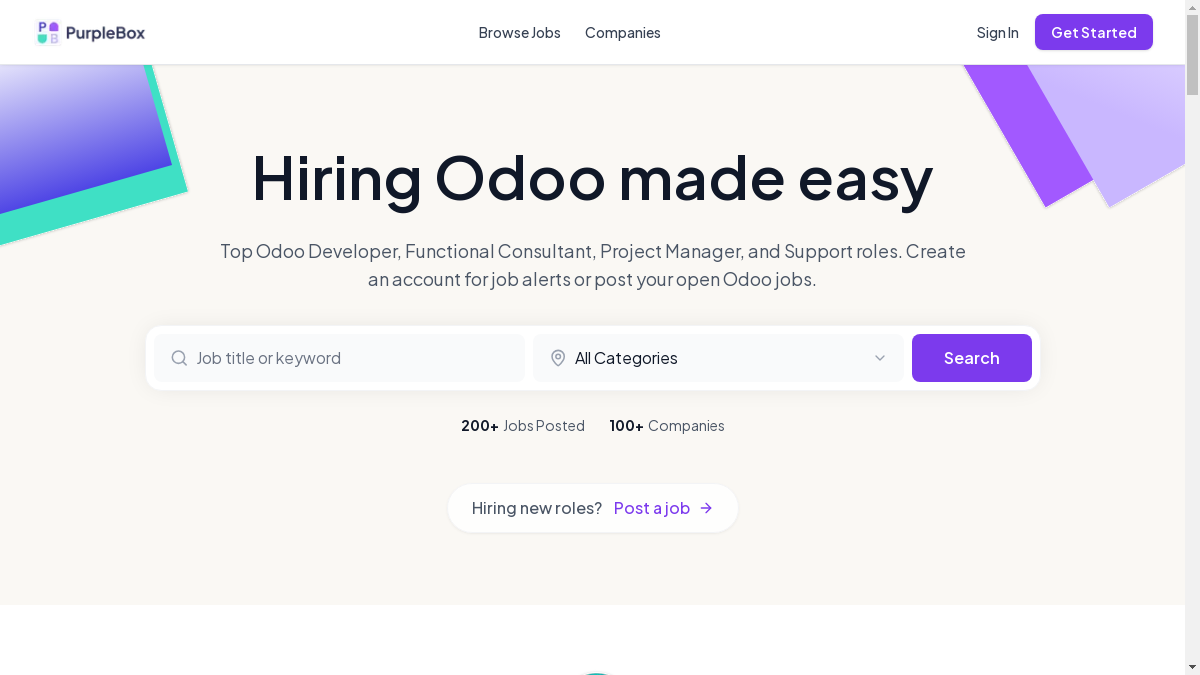Follow the Post a job link
Image resolution: width=1200 pixels, height=675 pixels.
tap(652, 508)
